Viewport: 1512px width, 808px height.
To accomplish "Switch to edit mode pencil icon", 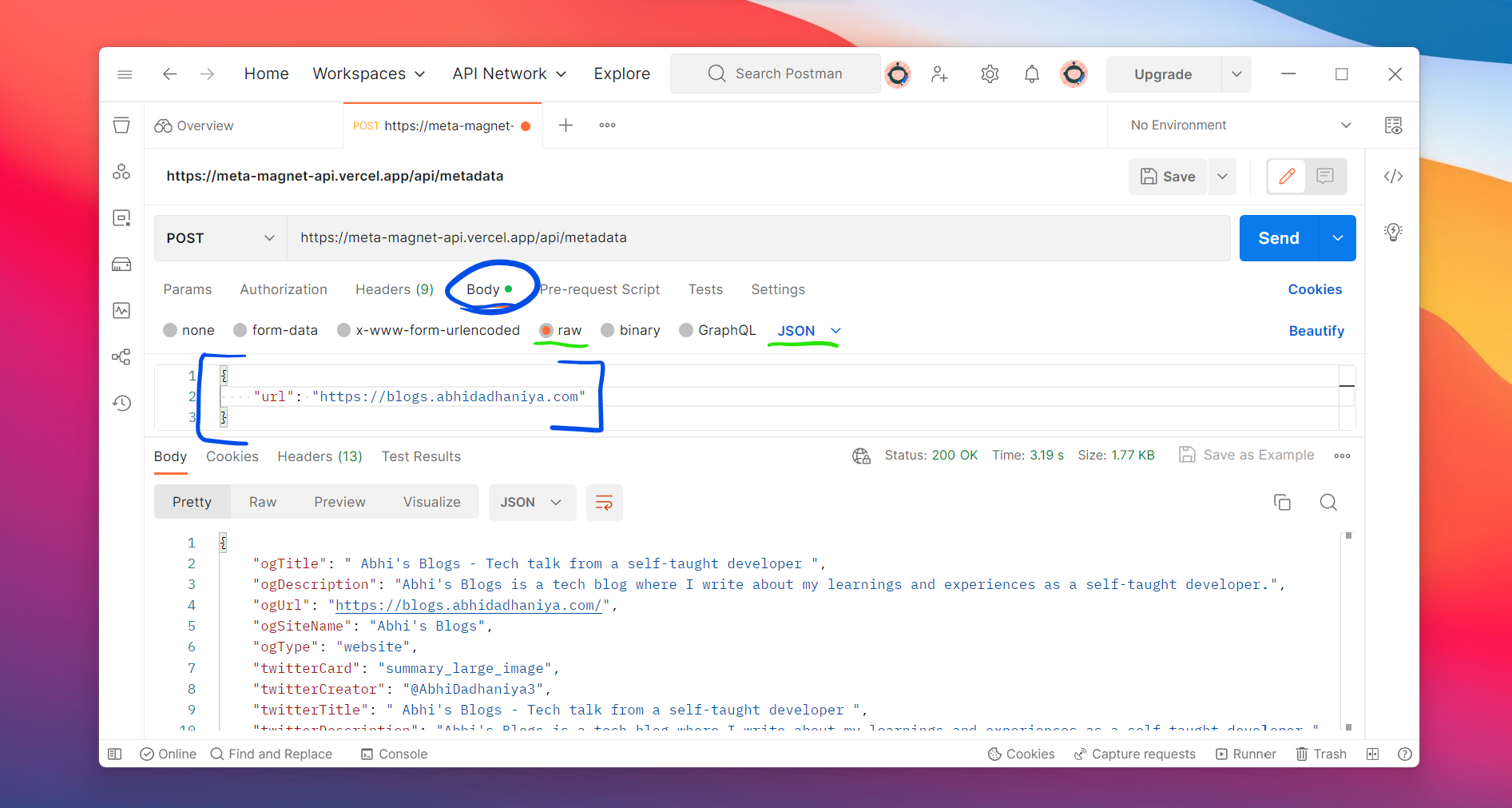I will (x=1287, y=177).
